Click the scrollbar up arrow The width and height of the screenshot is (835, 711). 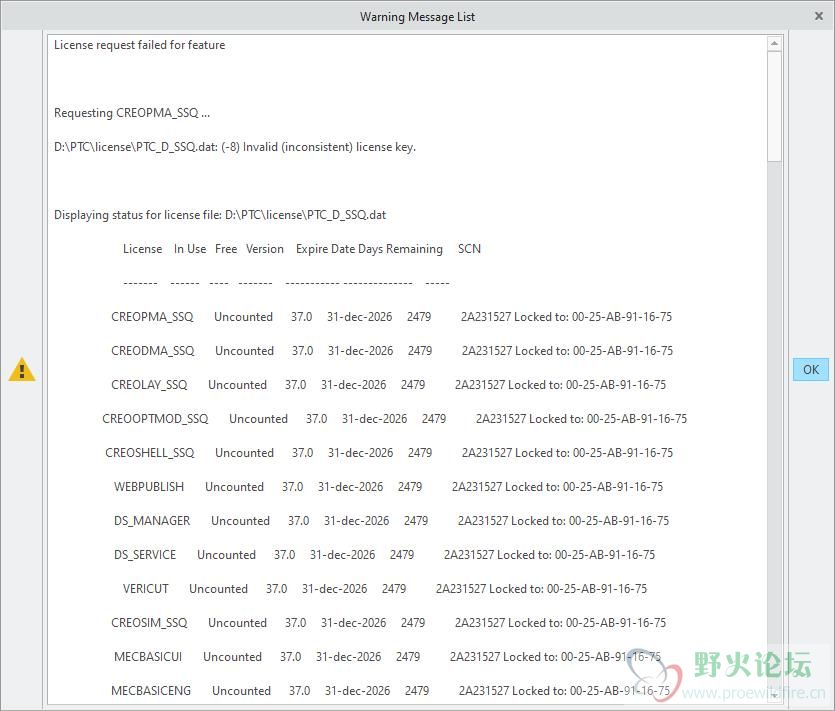774,44
